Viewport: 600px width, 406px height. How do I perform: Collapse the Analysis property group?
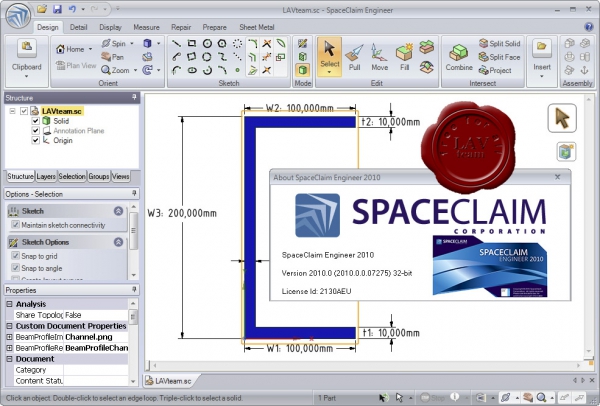(9, 304)
